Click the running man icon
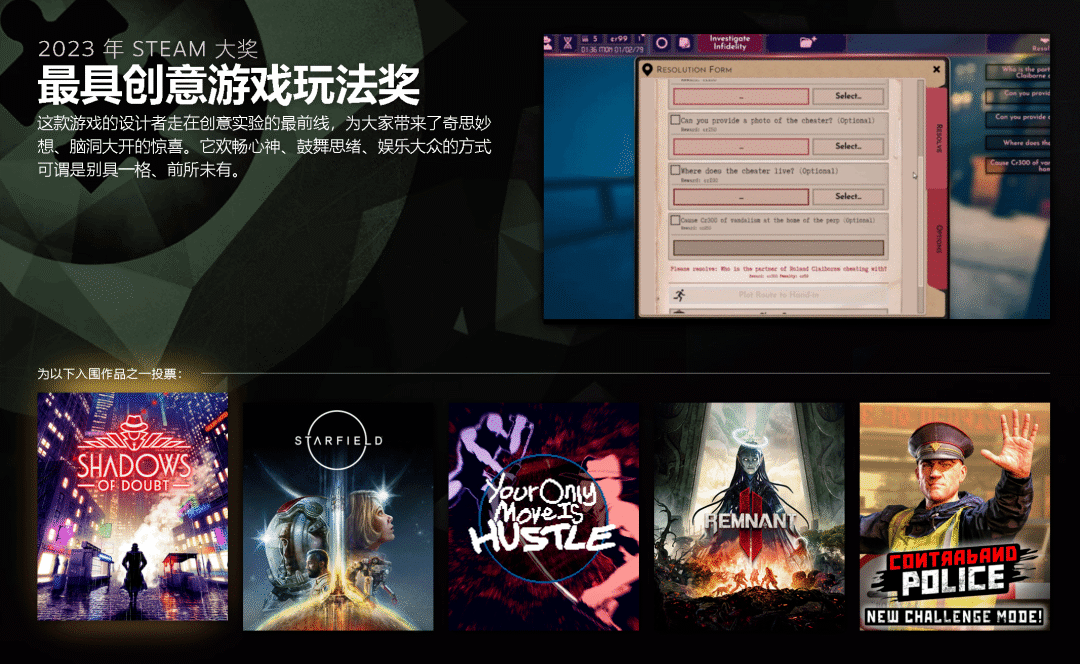The width and height of the screenshot is (1080, 664). click(680, 295)
